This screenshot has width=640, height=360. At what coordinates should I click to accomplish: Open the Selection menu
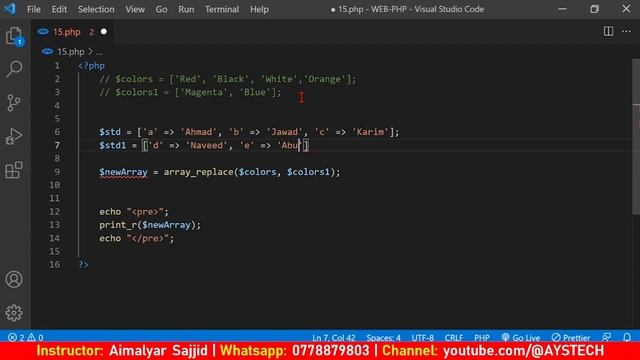pyautogui.click(x=96, y=9)
